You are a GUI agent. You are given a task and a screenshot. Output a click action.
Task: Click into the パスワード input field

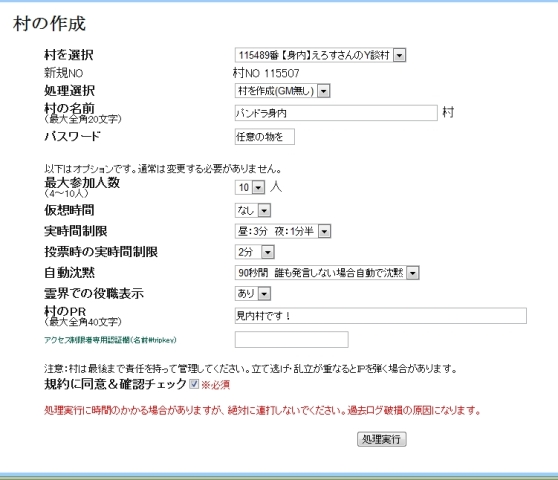[264, 137]
